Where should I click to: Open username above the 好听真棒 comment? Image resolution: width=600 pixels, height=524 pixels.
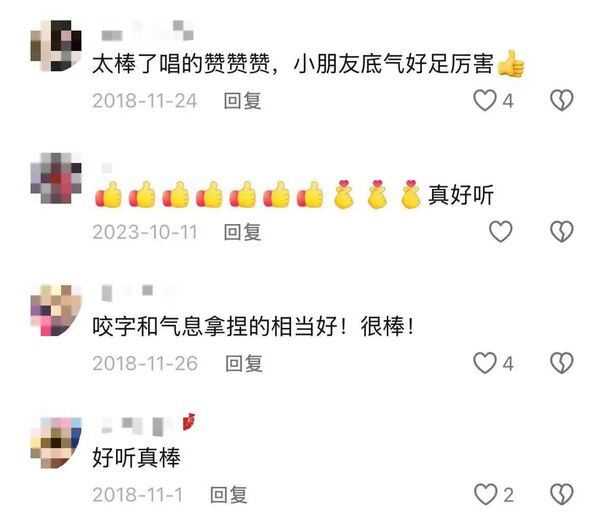coord(148,425)
